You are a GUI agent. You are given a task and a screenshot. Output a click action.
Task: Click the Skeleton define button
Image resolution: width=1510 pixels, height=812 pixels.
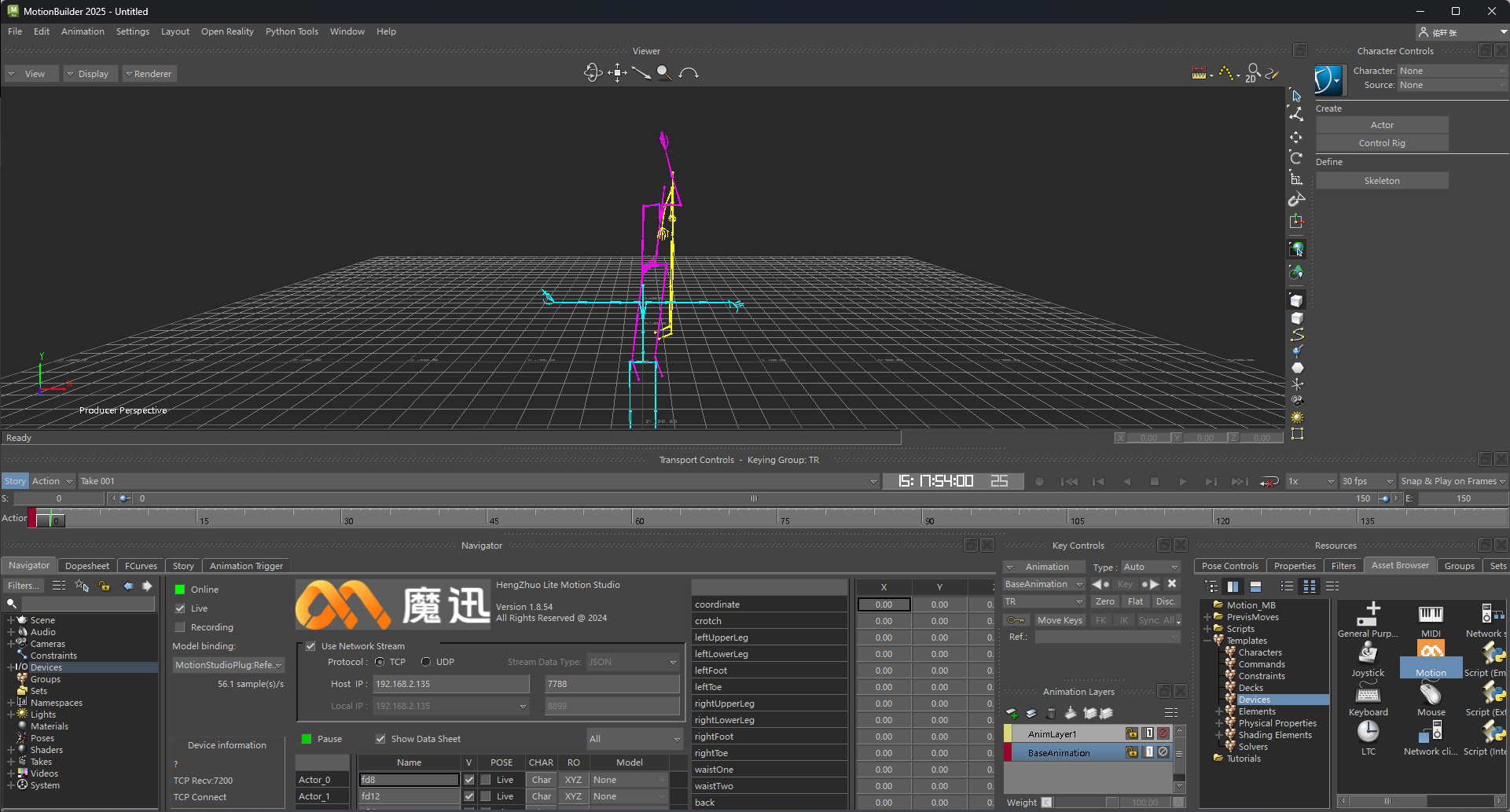(x=1381, y=181)
